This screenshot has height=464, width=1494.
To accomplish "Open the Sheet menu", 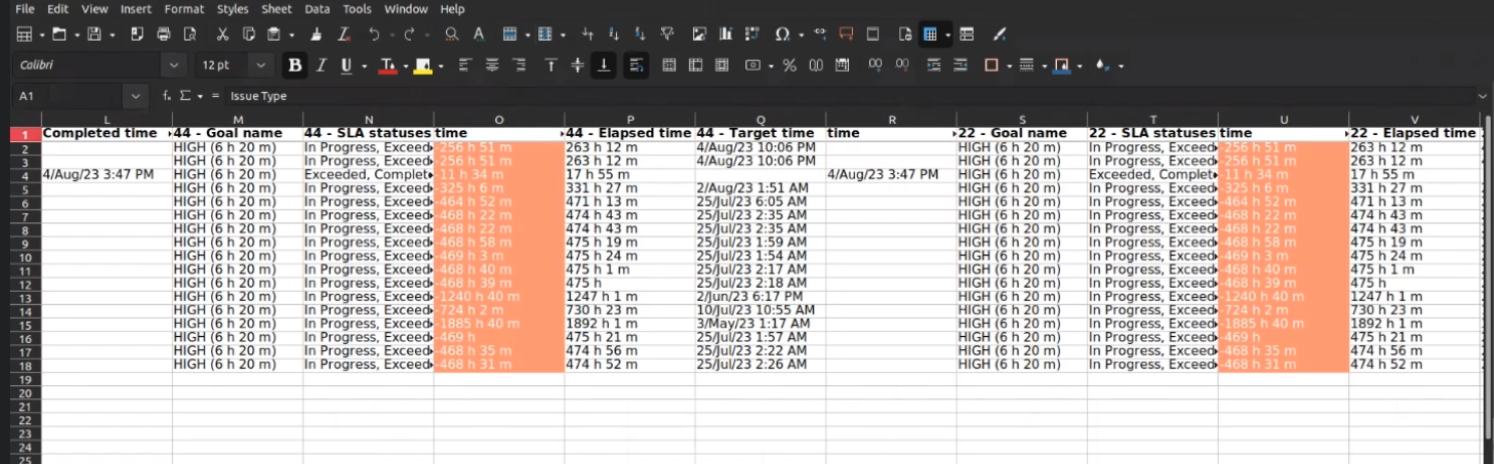I will pyautogui.click(x=276, y=9).
